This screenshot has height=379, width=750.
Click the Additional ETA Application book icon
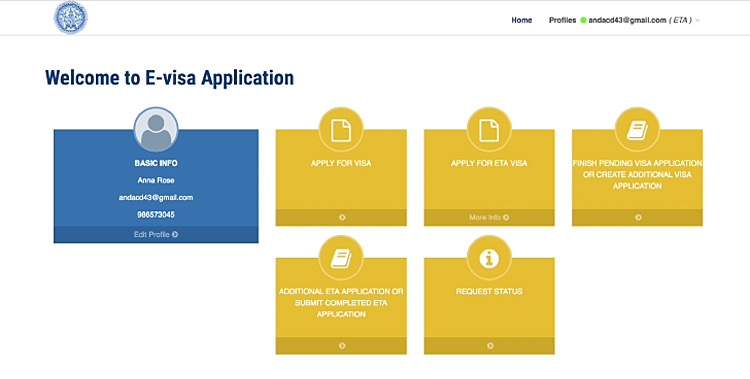tap(341, 258)
